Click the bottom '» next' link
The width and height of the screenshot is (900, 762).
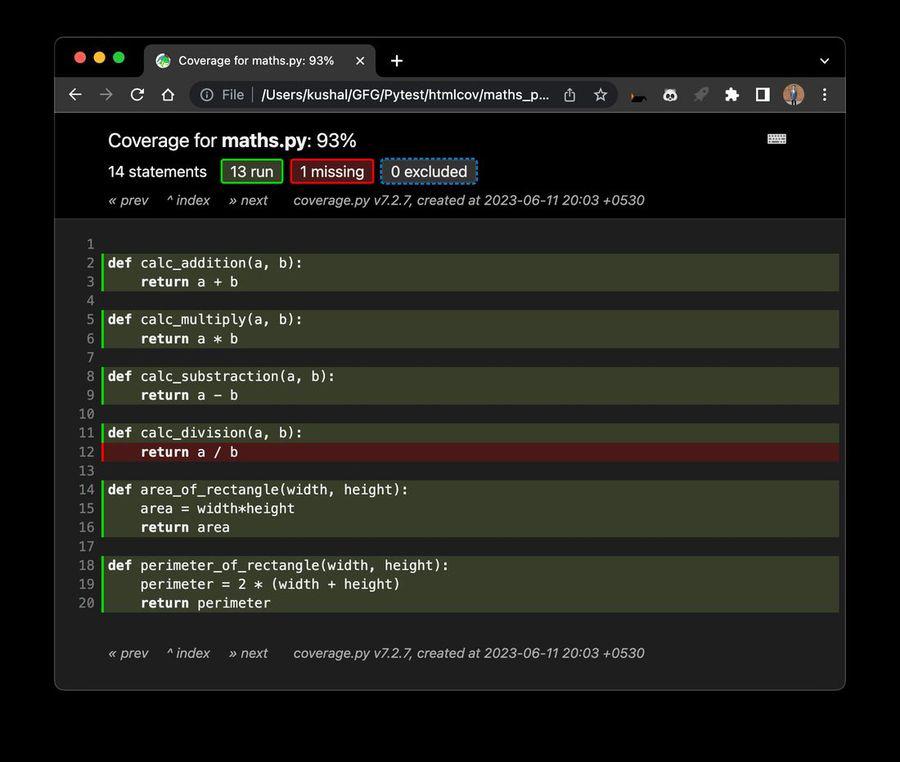coord(248,653)
